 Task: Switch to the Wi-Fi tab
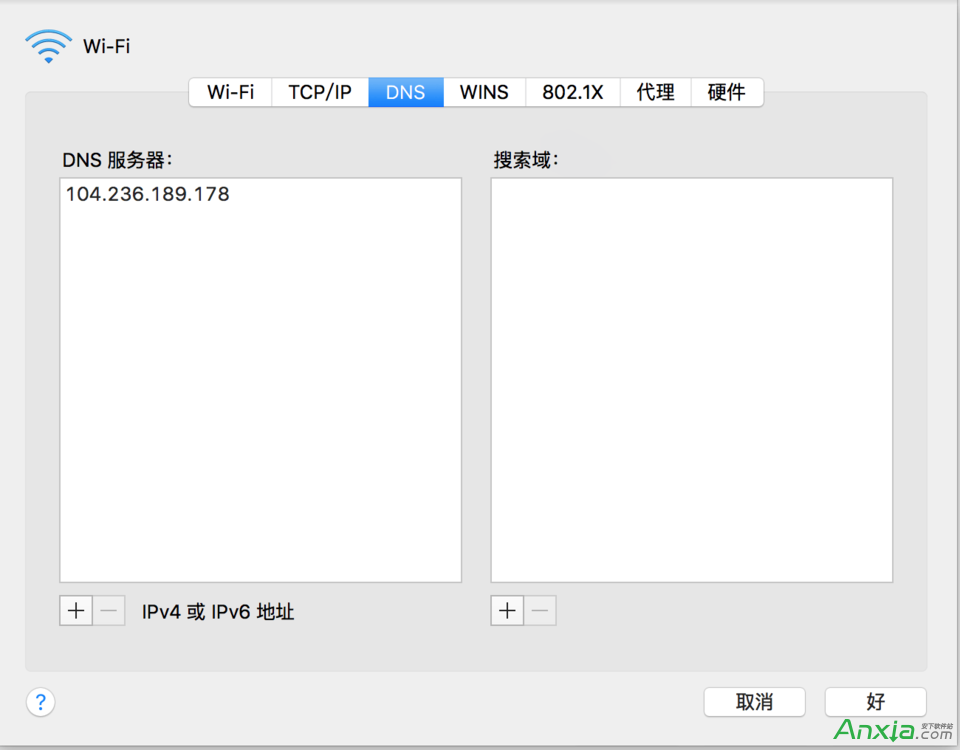point(230,92)
